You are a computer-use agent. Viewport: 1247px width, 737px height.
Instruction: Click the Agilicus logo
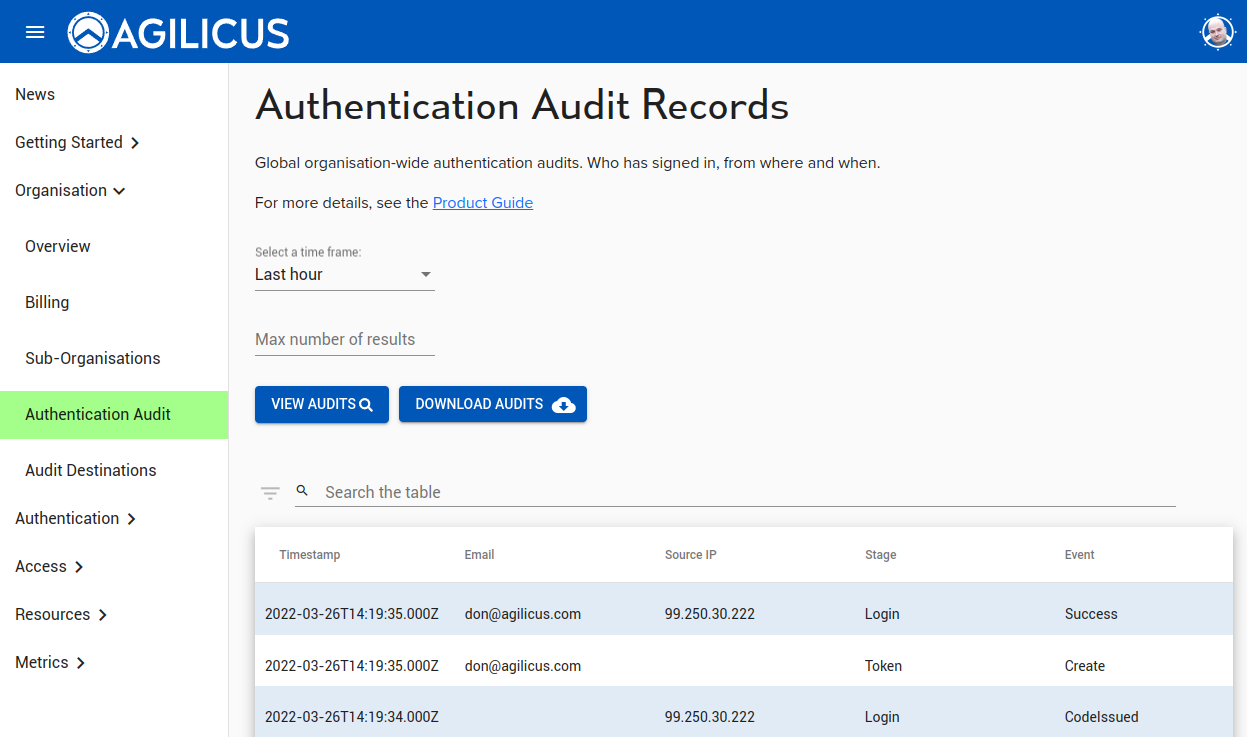point(179,33)
